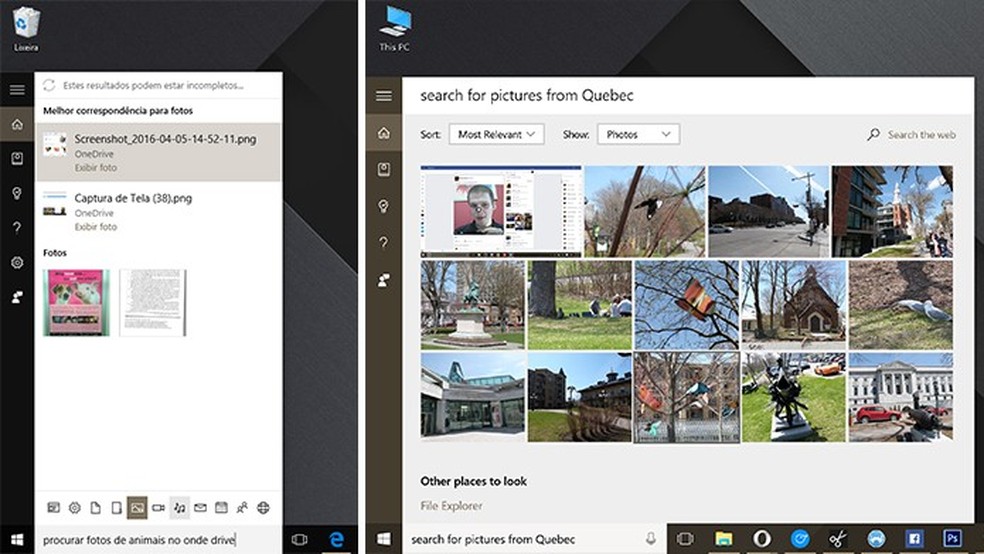Filter the left search results by Music
This screenshot has width=984, height=554.
tap(179, 508)
